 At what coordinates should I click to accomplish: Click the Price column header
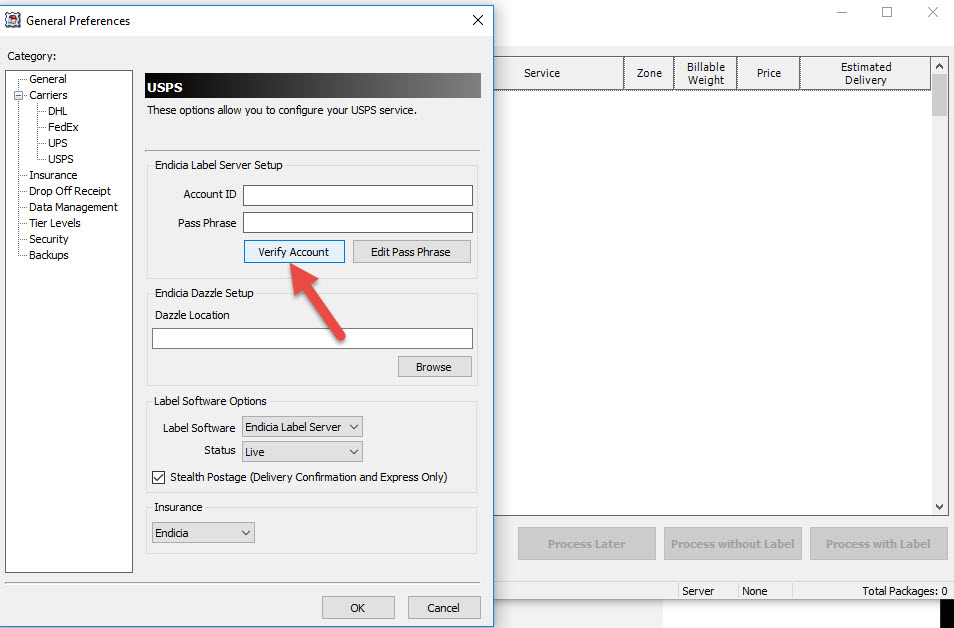(768, 73)
